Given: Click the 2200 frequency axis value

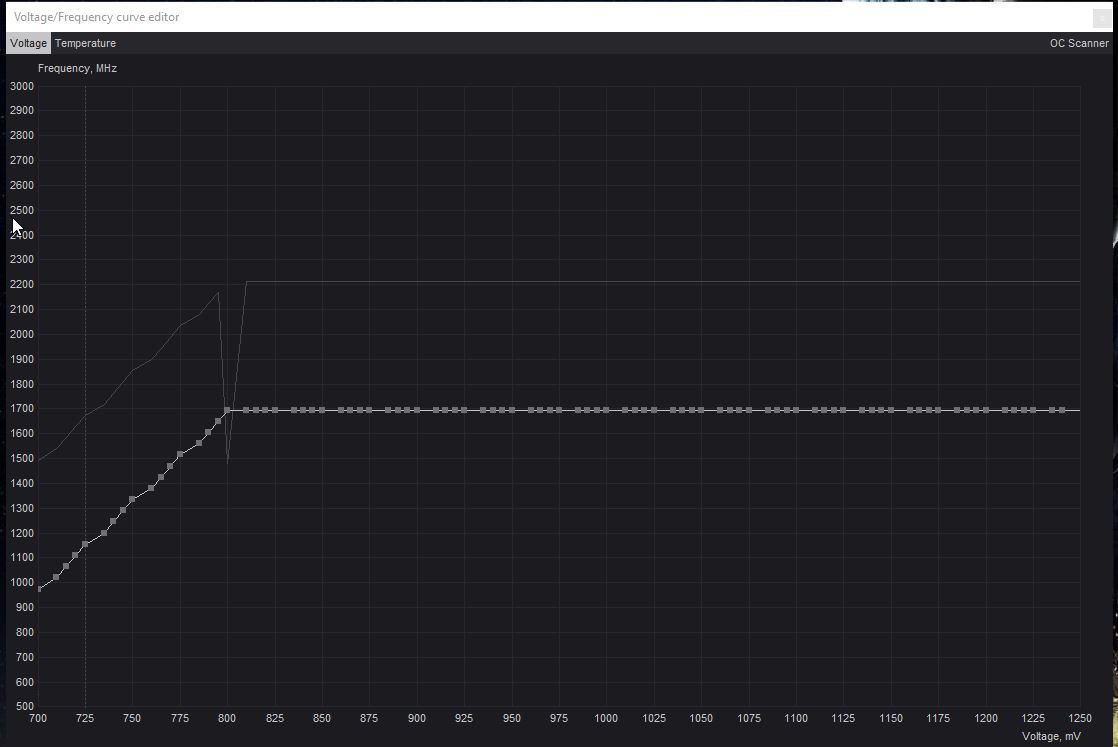Looking at the screenshot, I should click(21, 284).
